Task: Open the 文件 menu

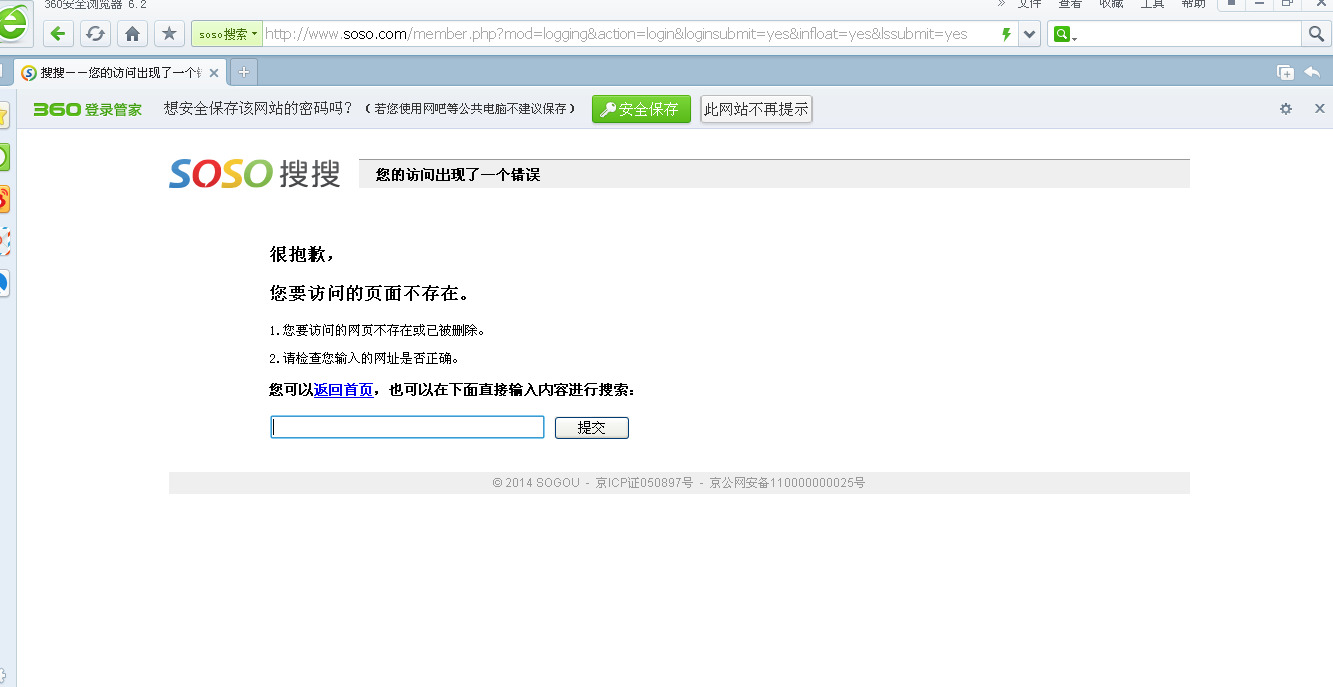Action: coord(1029,4)
